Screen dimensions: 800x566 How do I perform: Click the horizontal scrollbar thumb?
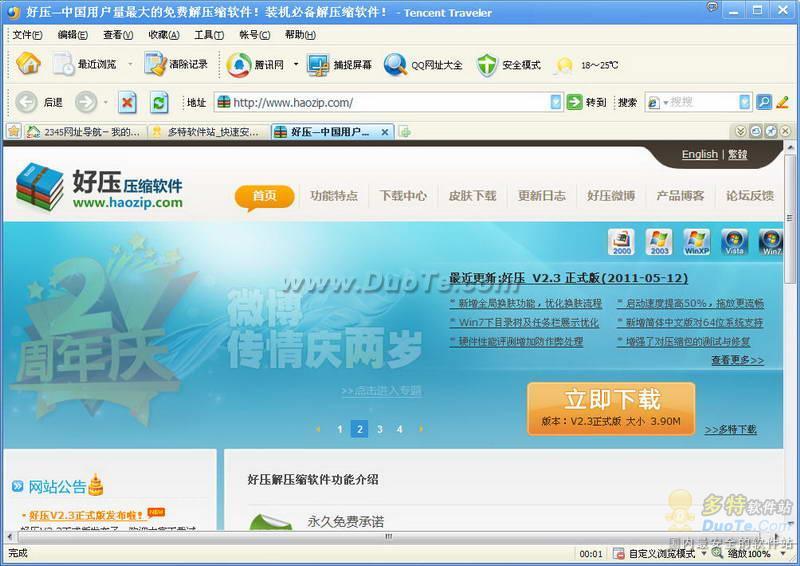click(x=388, y=536)
